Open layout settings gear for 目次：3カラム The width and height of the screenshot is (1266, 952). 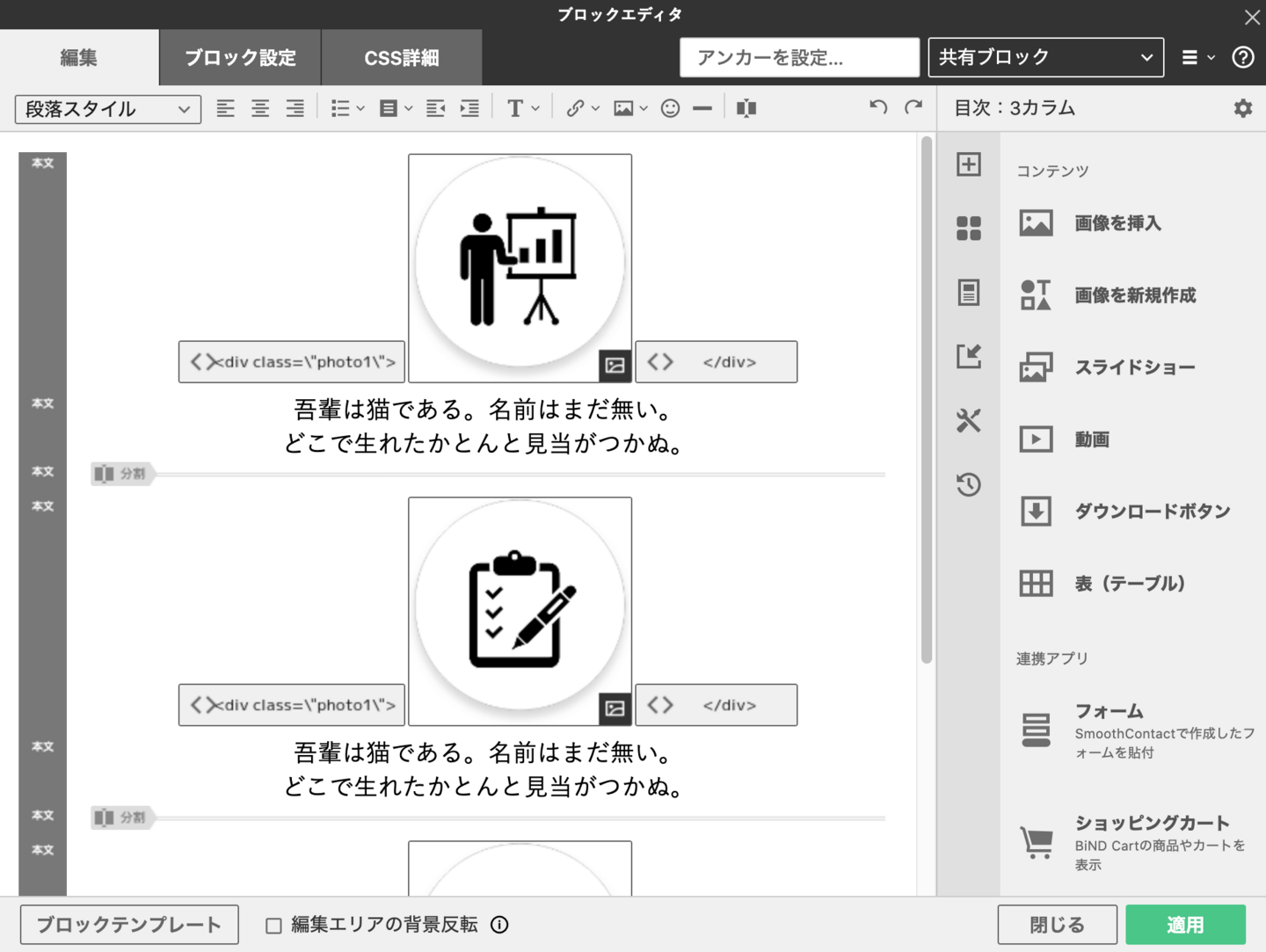click(1242, 108)
